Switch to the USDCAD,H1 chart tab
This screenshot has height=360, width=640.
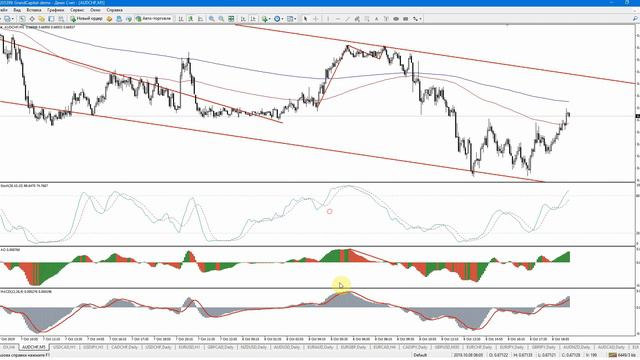point(64,347)
